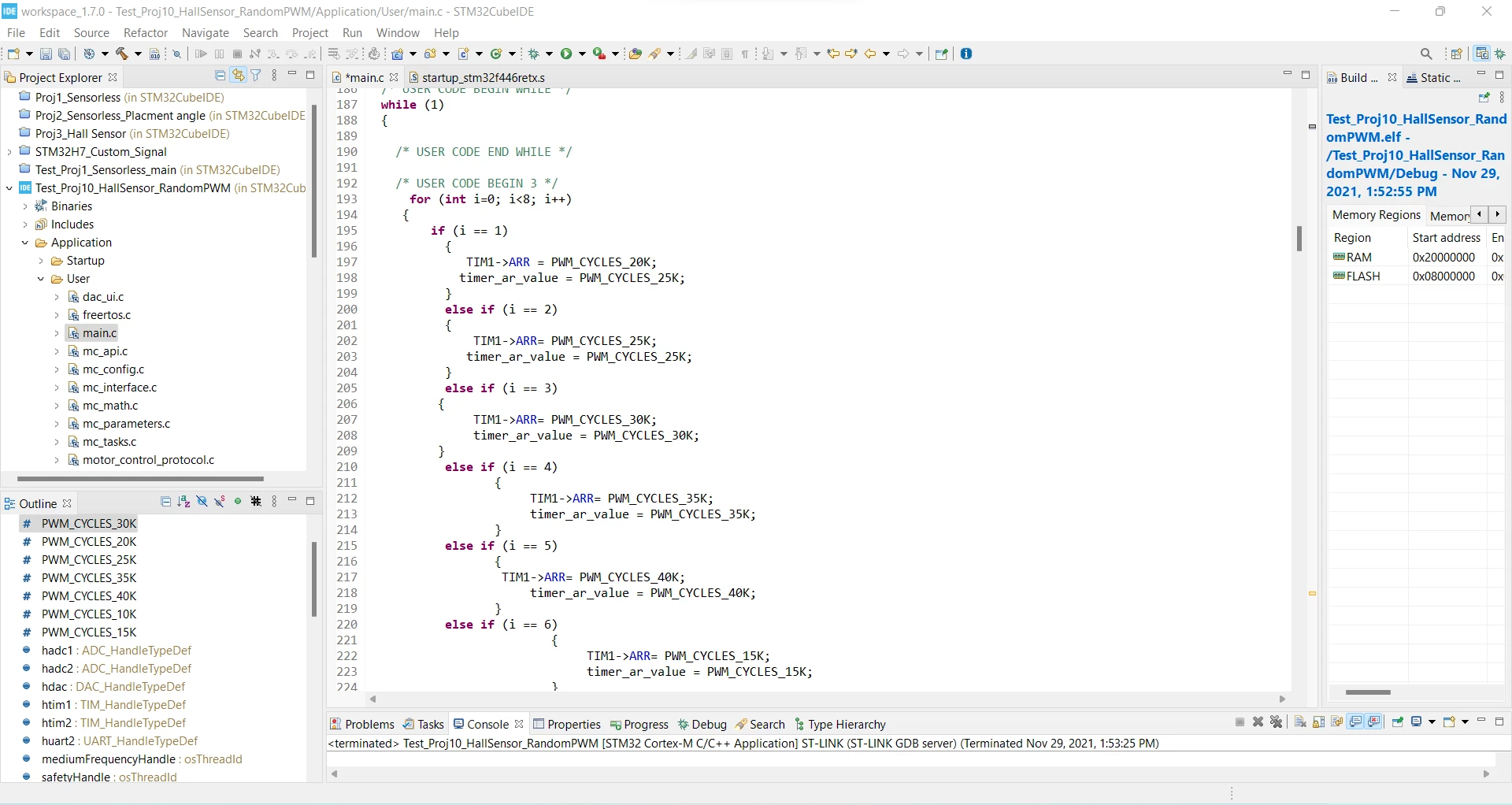Expand the Includes tree node
Screen dimensions: 1512x805
click(25, 224)
